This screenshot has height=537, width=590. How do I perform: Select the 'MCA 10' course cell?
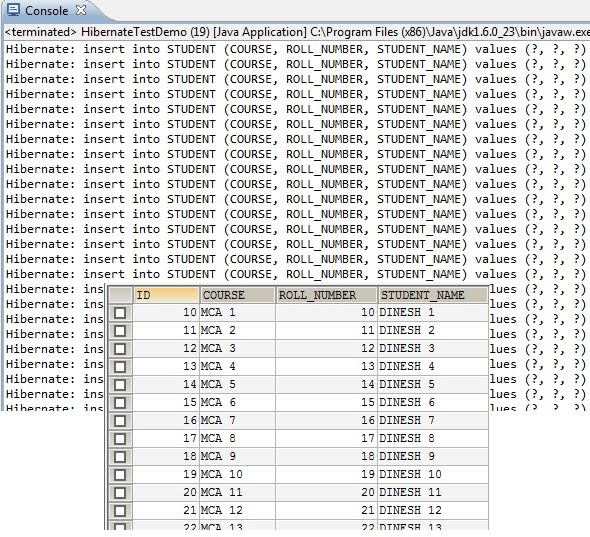pos(237,475)
